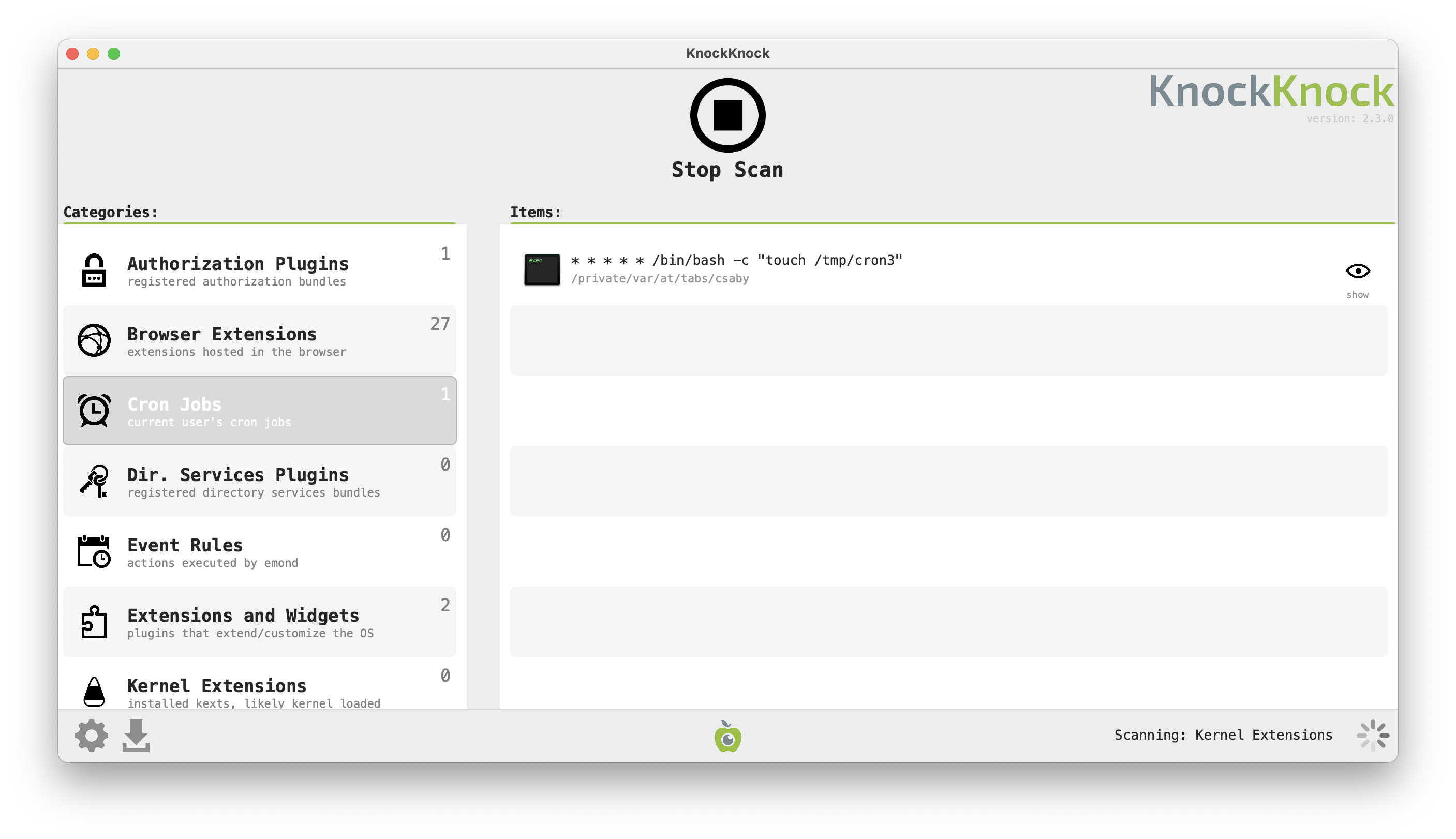Click the version: 2.3.0 label
The image size is (1456, 839).
[1349, 118]
